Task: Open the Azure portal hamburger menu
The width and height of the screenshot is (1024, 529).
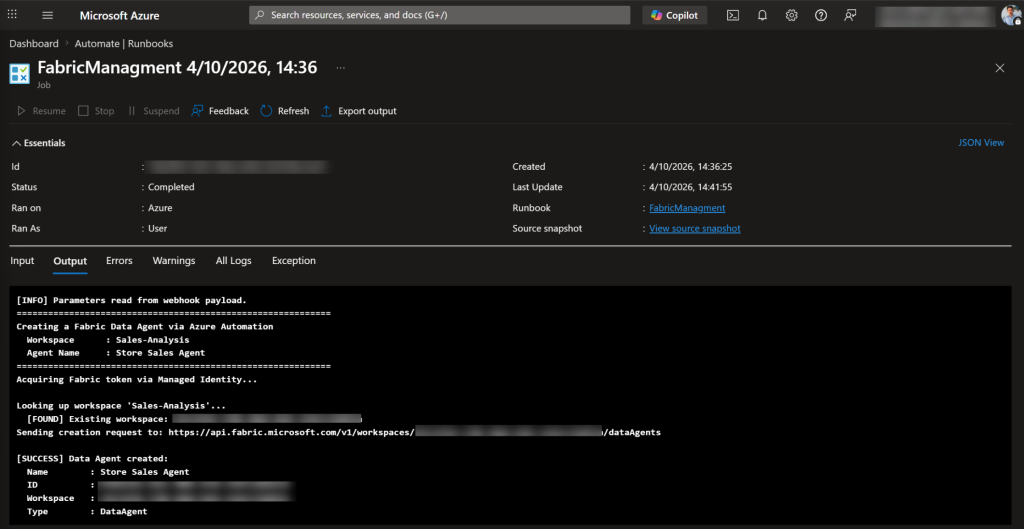Action: [x=47, y=16]
